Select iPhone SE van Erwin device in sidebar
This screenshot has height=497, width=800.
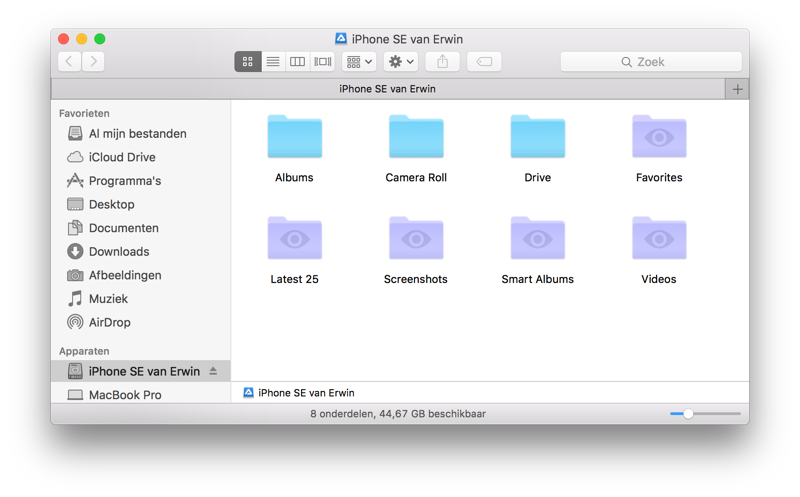[x=141, y=371]
